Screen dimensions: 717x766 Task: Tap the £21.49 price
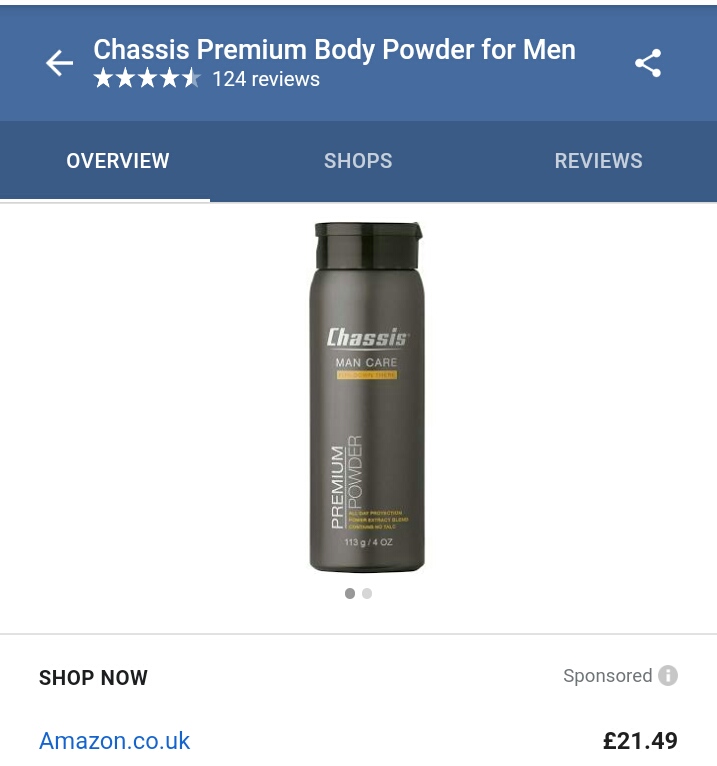(x=640, y=741)
